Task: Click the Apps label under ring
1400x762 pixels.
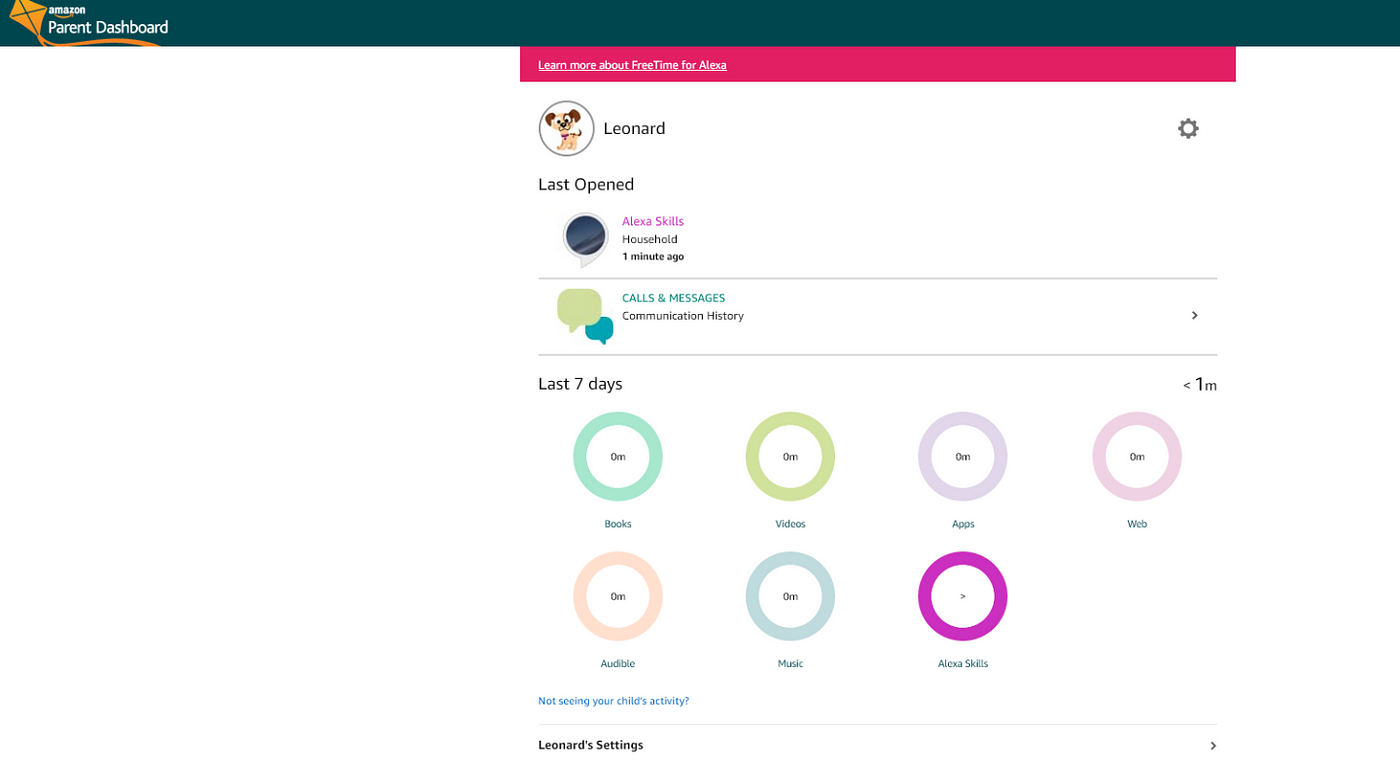Action: [963, 524]
